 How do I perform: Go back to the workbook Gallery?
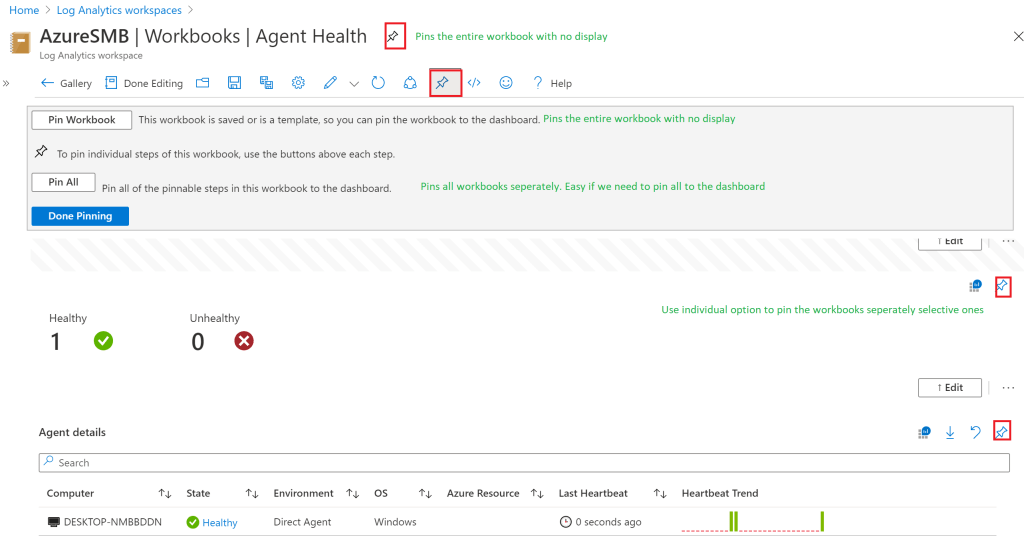pyautogui.click(x=66, y=84)
